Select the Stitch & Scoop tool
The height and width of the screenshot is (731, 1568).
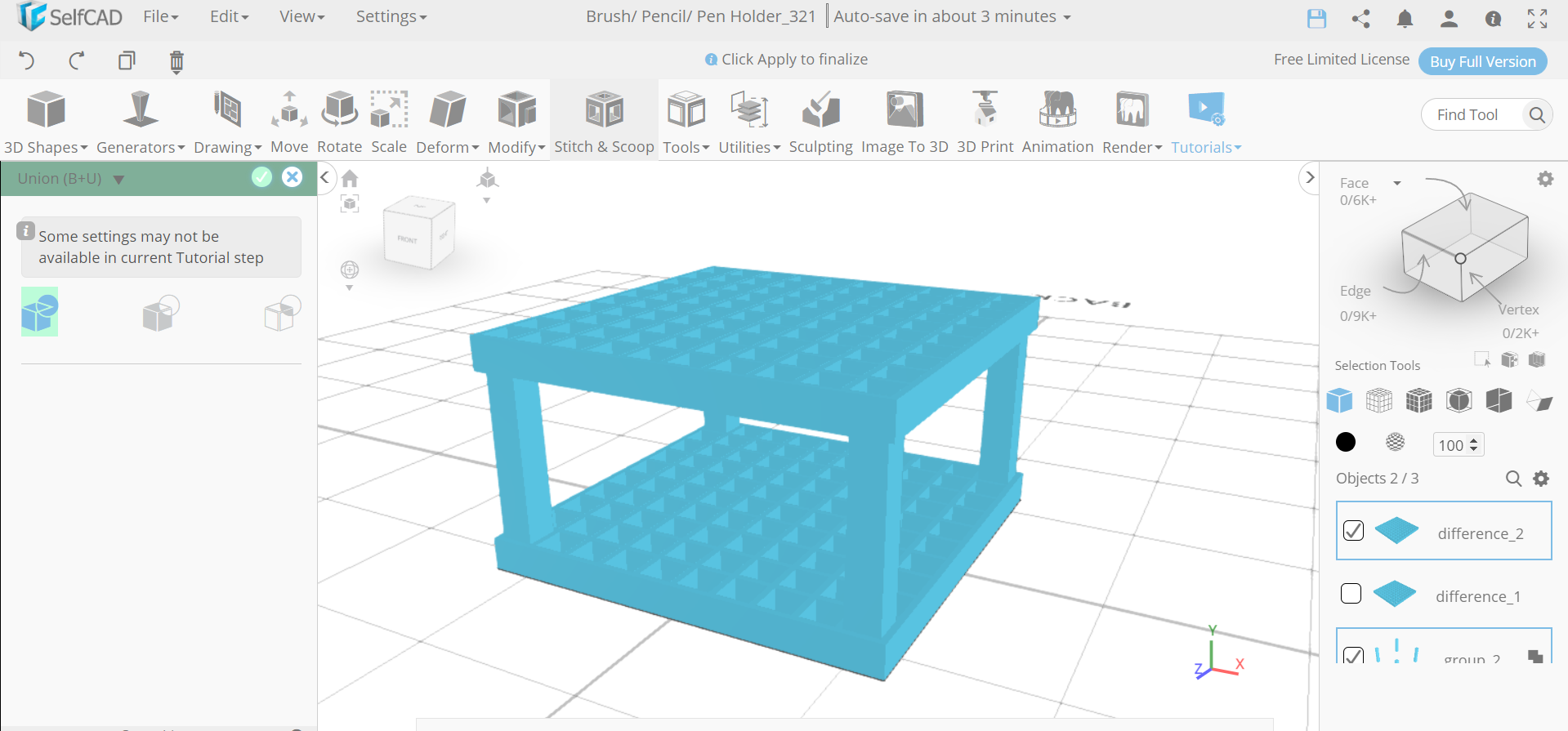pyautogui.click(x=604, y=122)
